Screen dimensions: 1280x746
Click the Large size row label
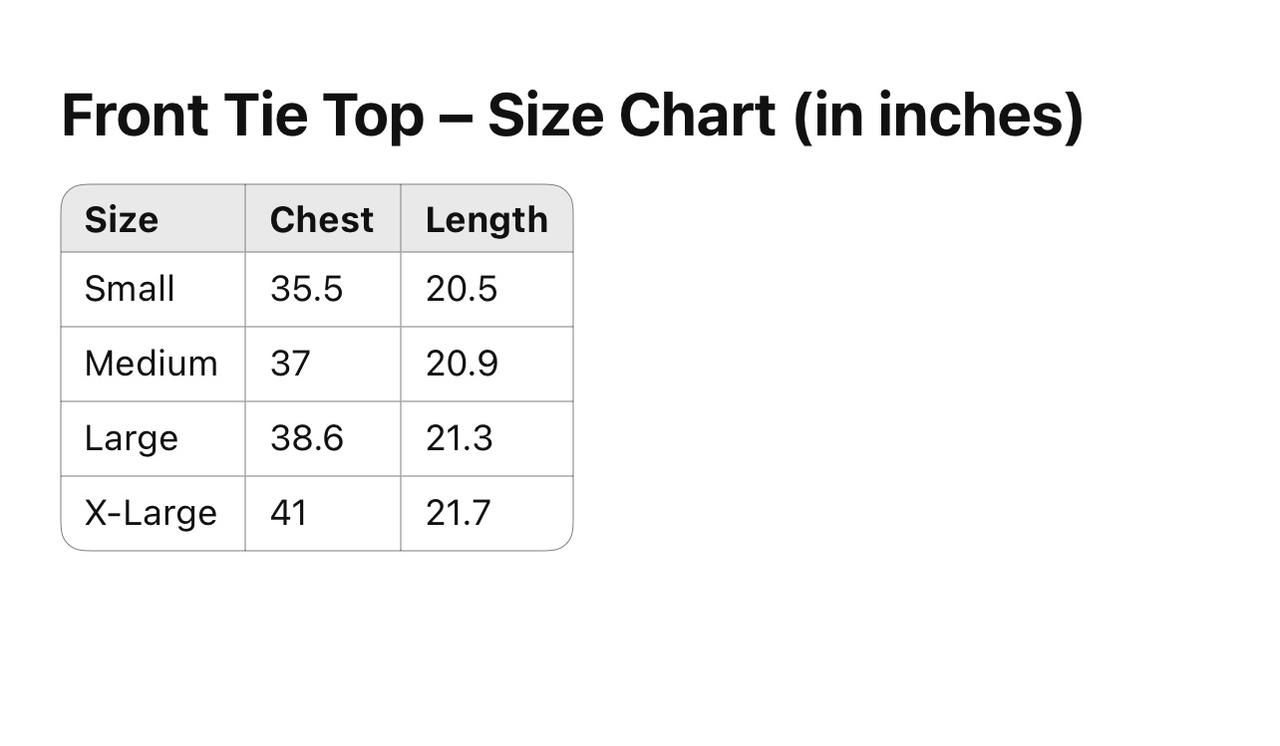tap(131, 438)
